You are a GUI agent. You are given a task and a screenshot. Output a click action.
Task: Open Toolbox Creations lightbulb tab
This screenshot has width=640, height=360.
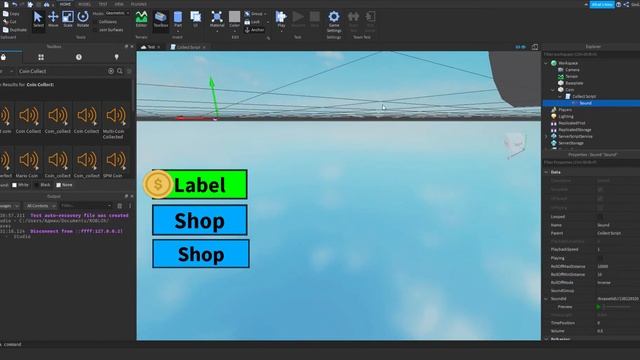coord(116,57)
